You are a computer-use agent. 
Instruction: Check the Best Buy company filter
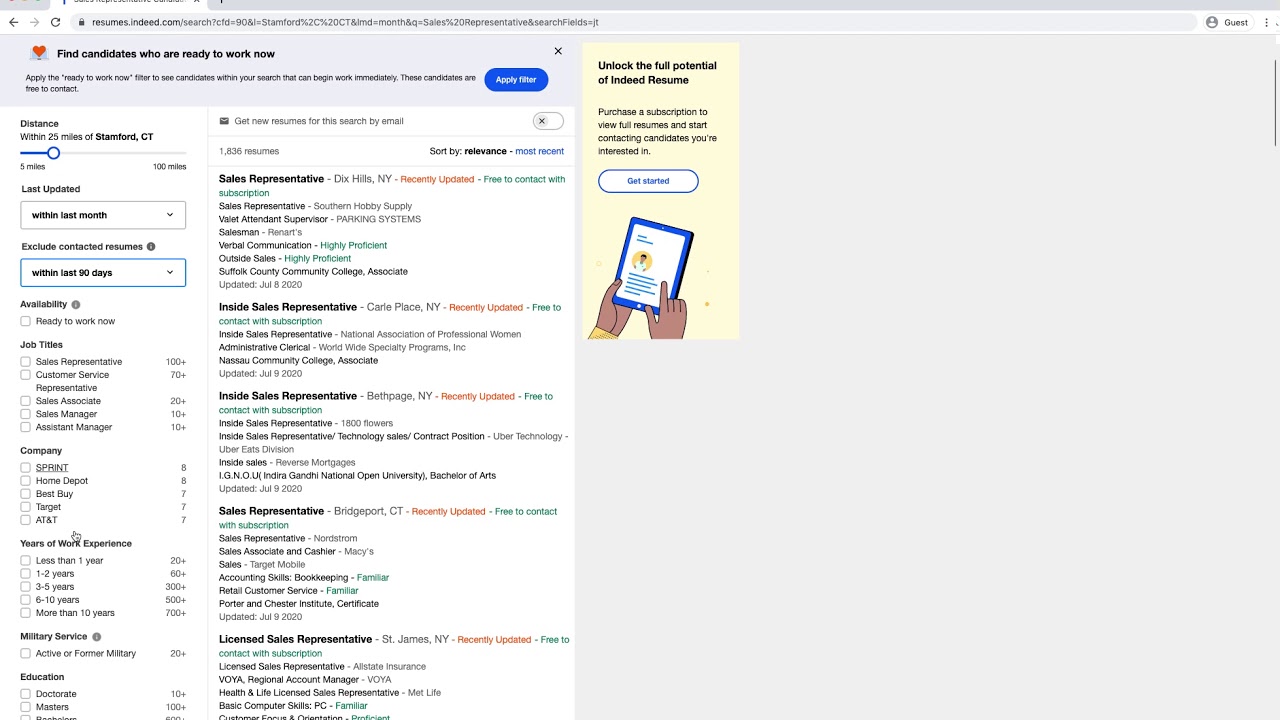(25, 494)
